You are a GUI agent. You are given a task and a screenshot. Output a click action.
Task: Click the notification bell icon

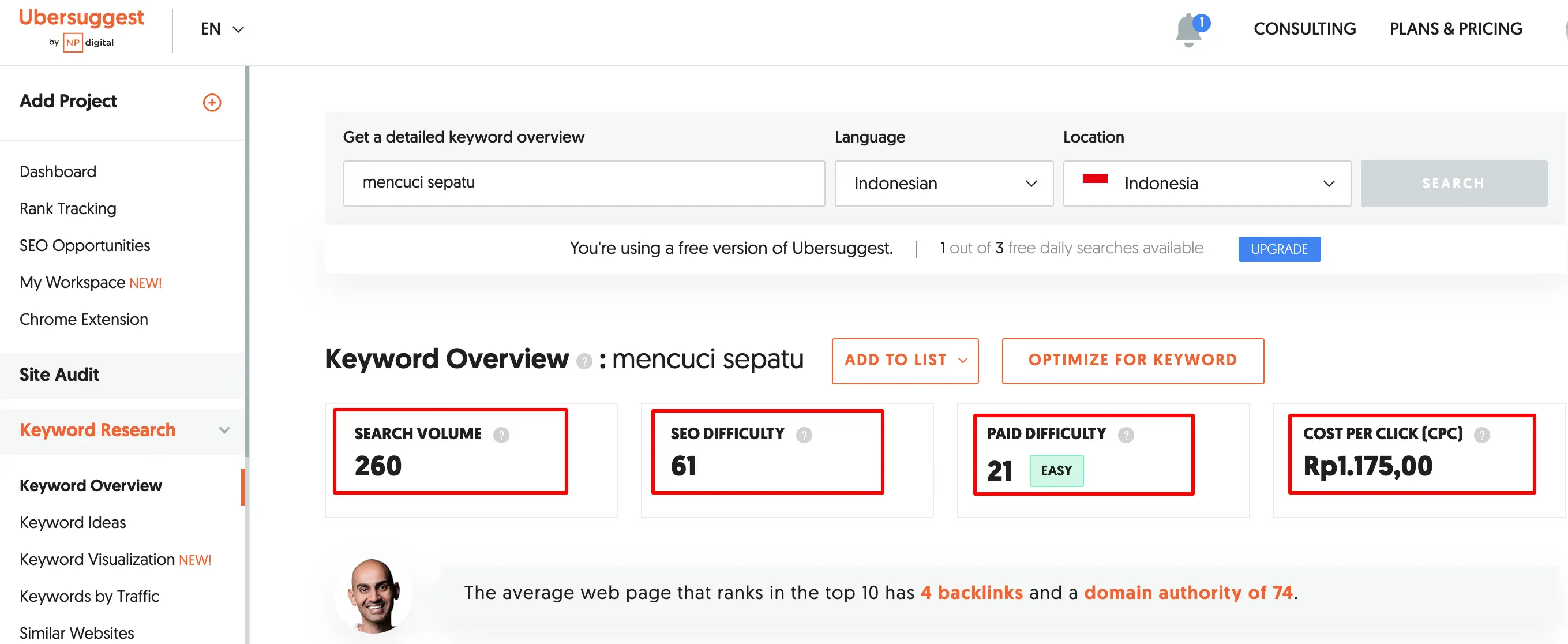click(x=1189, y=30)
